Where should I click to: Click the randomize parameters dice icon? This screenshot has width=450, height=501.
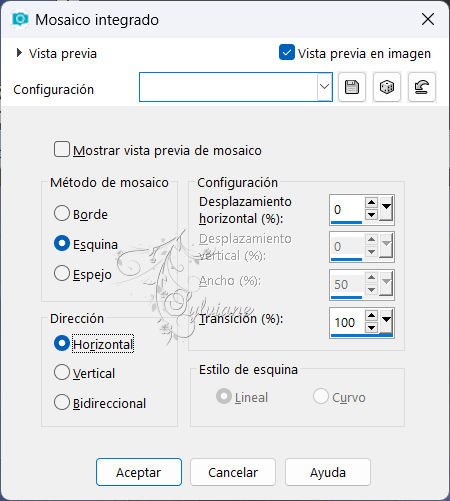(387, 87)
